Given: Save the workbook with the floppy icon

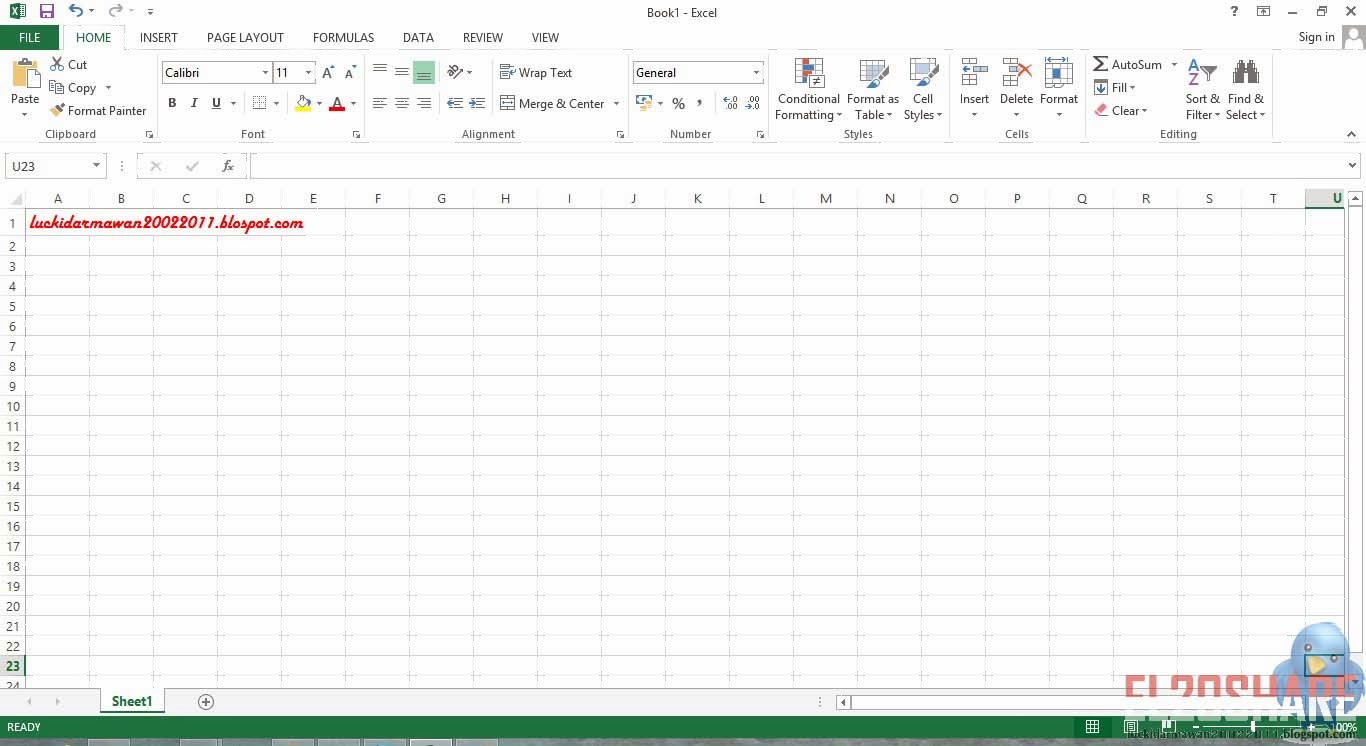Looking at the screenshot, I should (47, 11).
